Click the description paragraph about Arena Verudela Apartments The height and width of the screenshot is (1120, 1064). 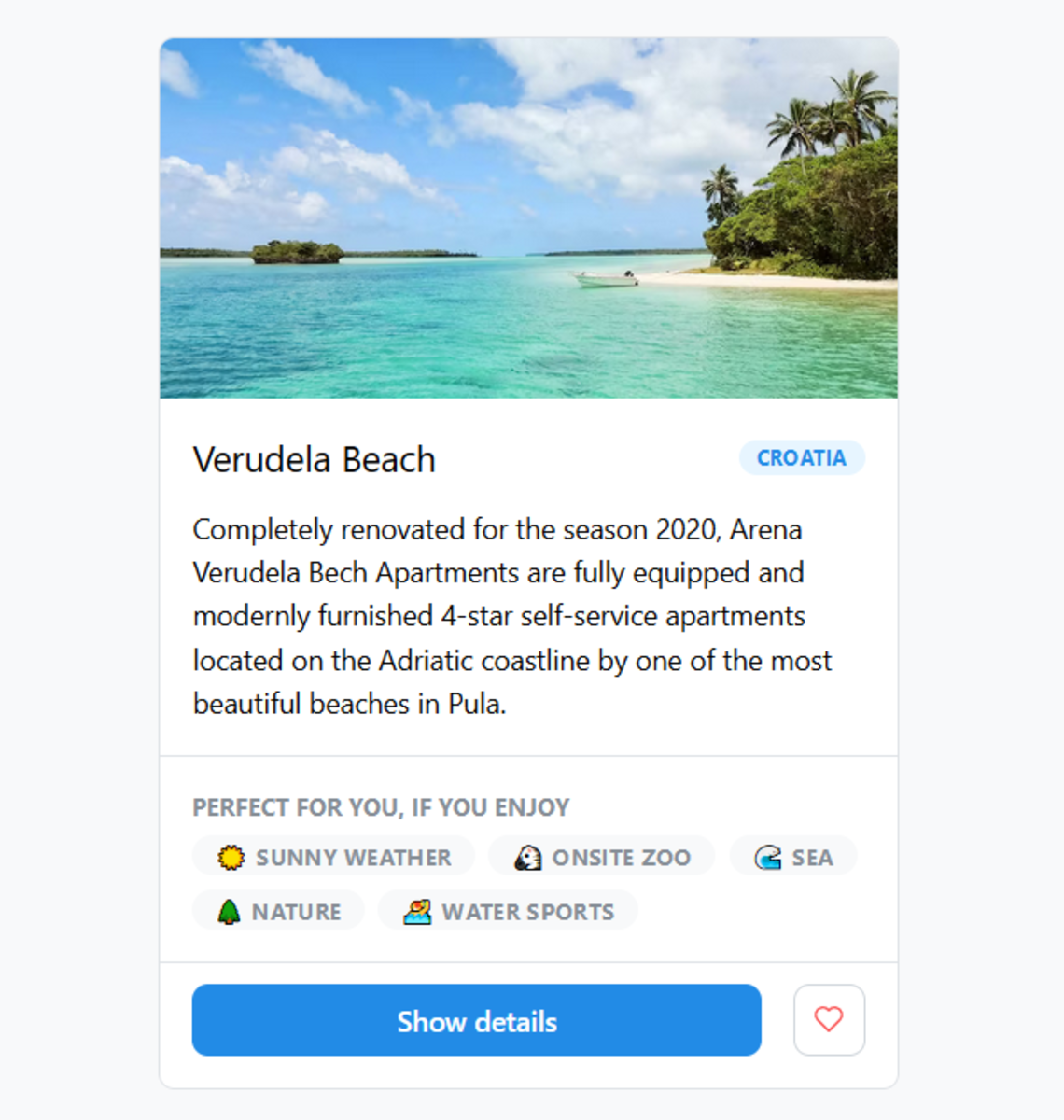point(512,616)
